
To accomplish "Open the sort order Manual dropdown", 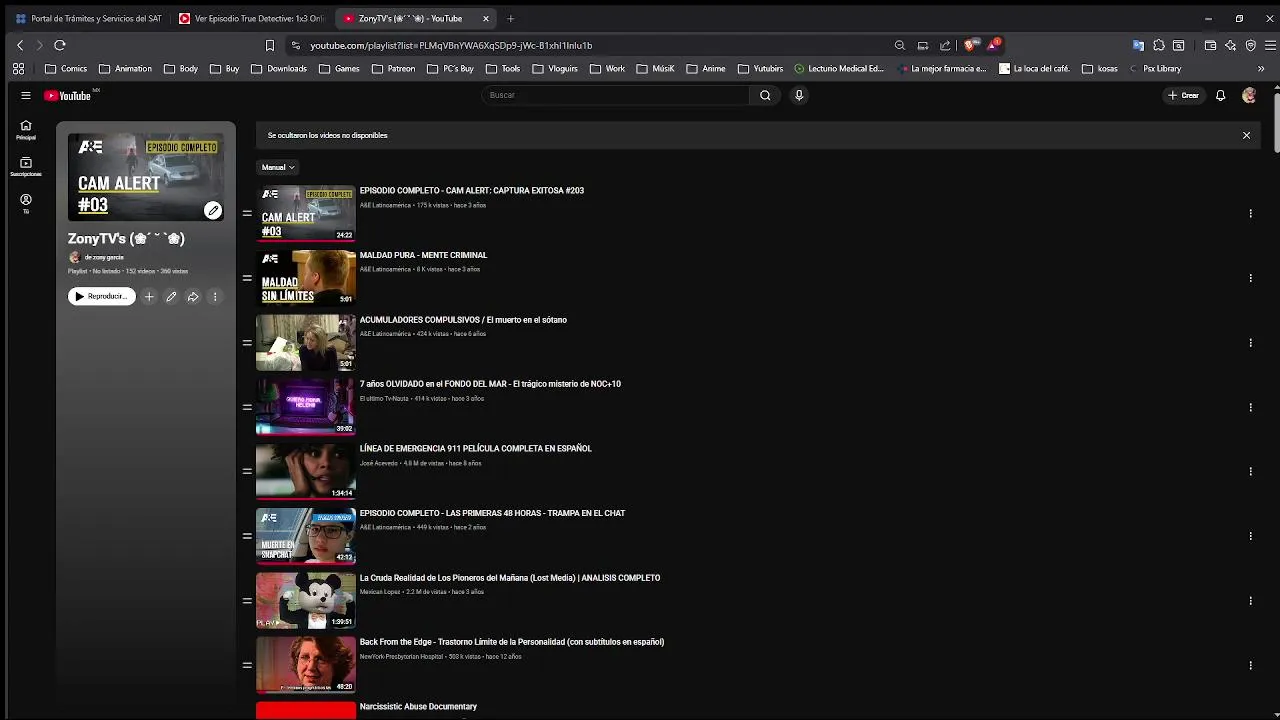I will pyautogui.click(x=278, y=167).
